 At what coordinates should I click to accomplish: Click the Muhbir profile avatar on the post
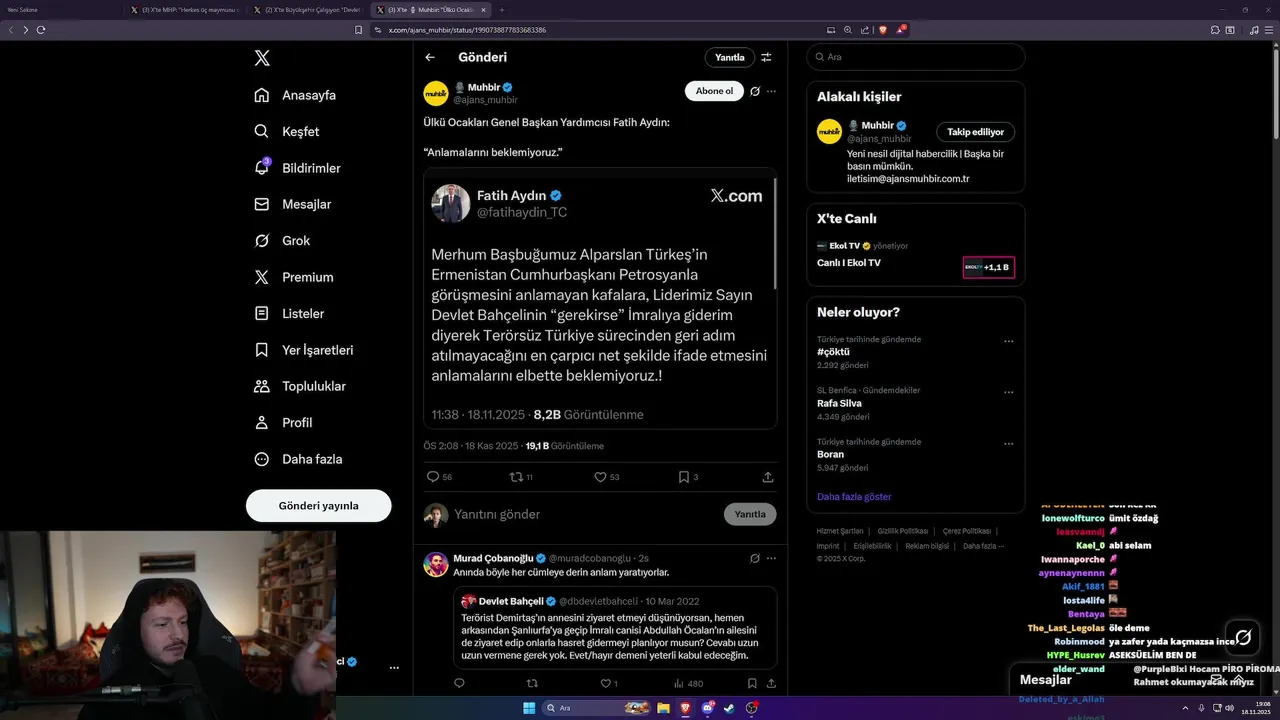coord(436,94)
